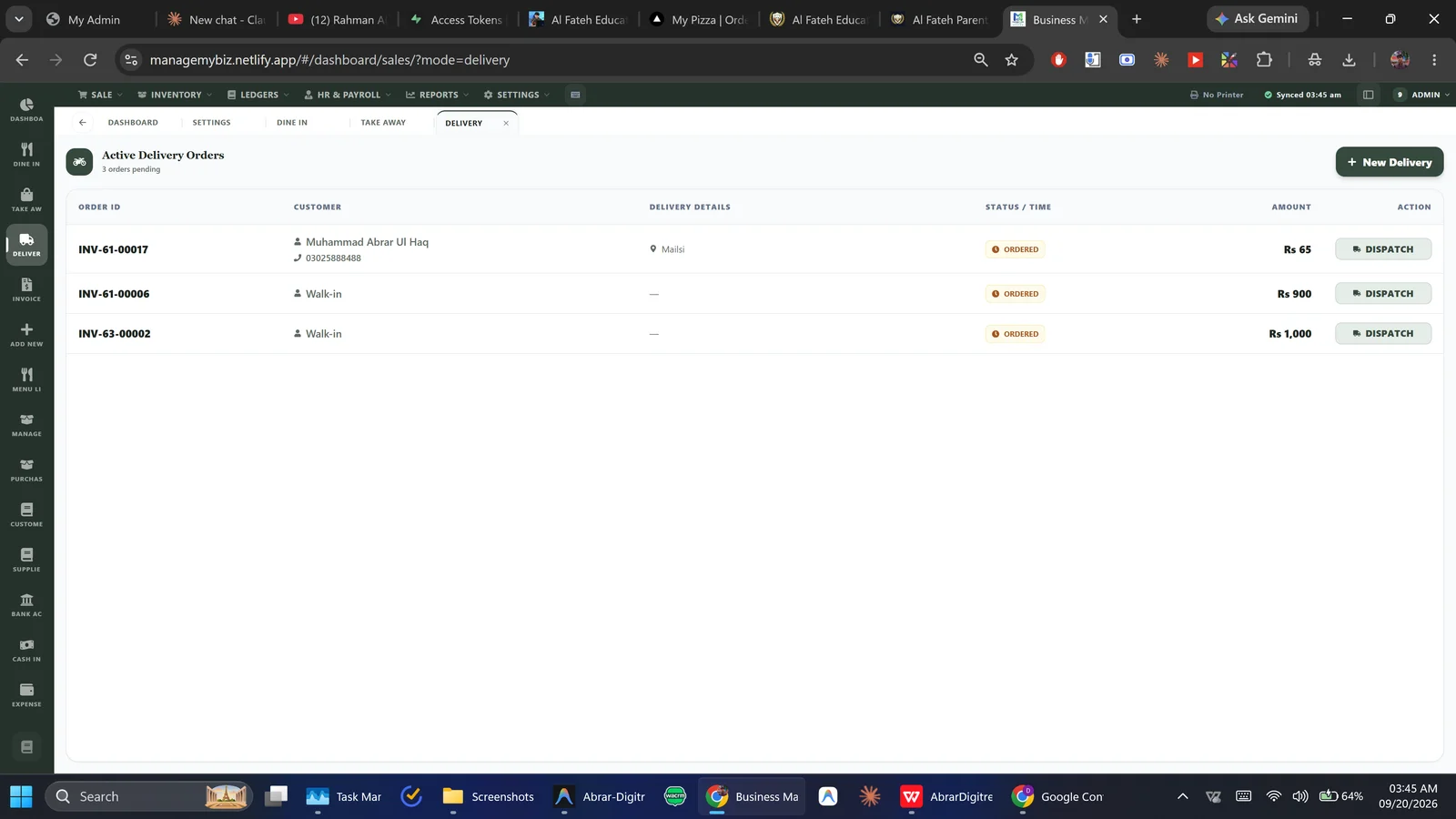Dispatch order INV-61-00006
Image resolution: width=1456 pixels, height=819 pixels.
point(1383,294)
